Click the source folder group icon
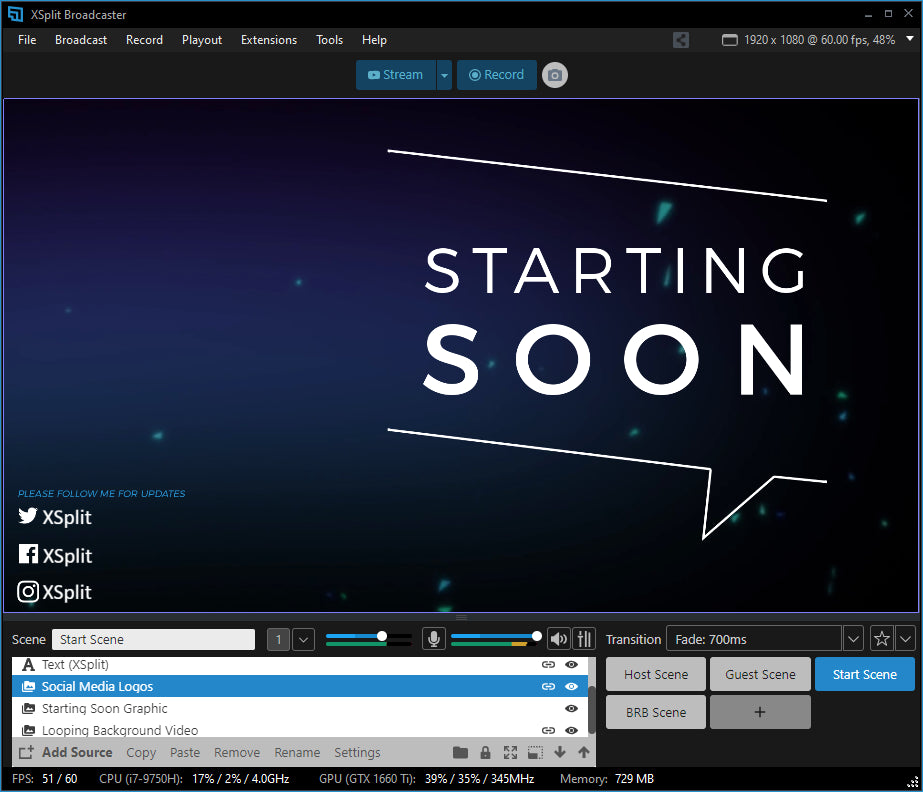The width and height of the screenshot is (923, 792). 460,753
